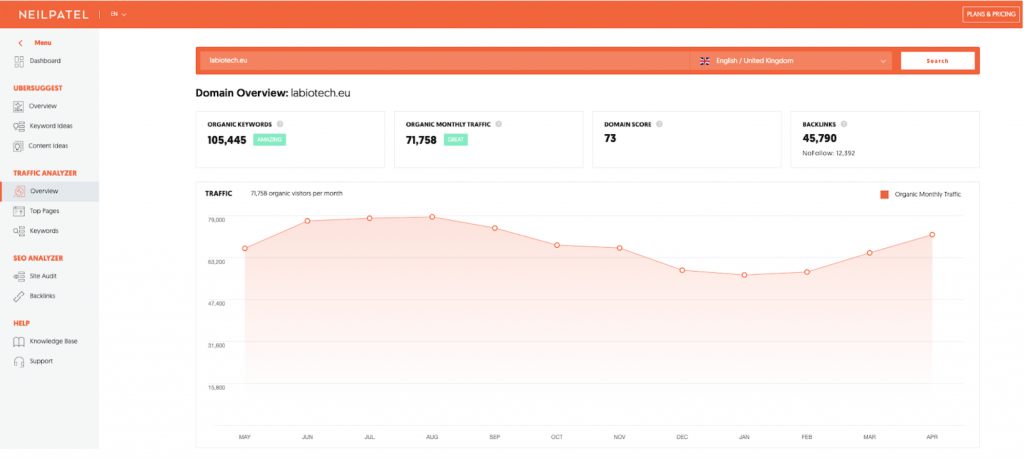The width and height of the screenshot is (1024, 458).
Task: Click the domain input showing labiotech.eu
Action: click(x=444, y=61)
